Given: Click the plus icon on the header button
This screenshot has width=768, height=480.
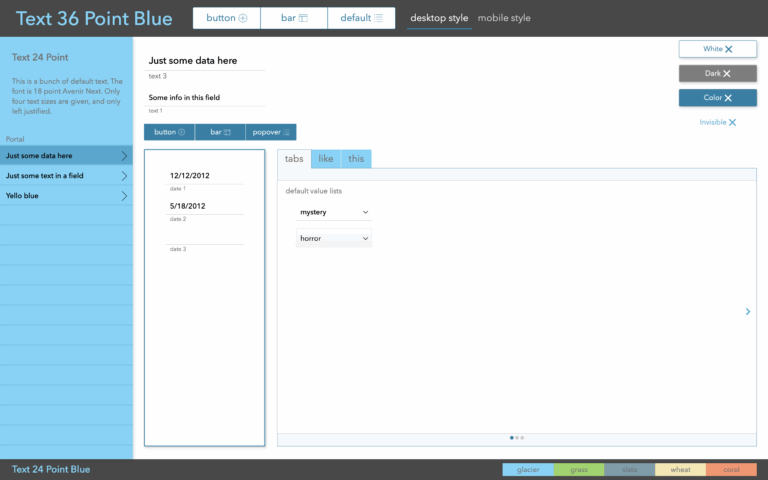Looking at the screenshot, I should point(242,18).
